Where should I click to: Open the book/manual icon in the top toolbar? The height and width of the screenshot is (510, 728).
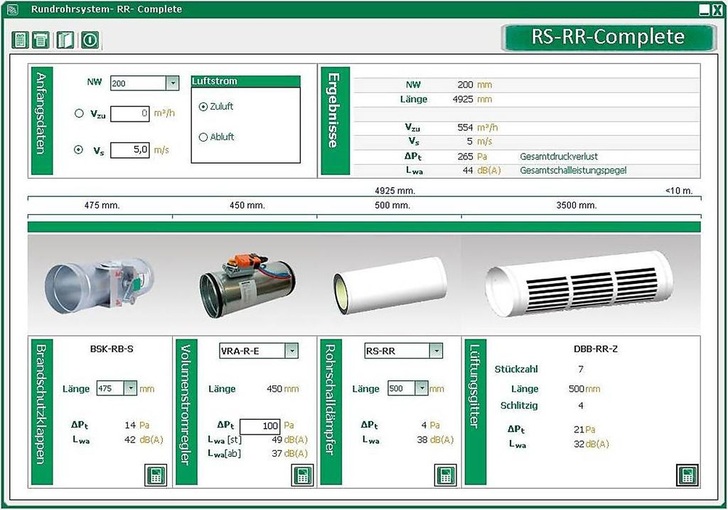(65, 41)
